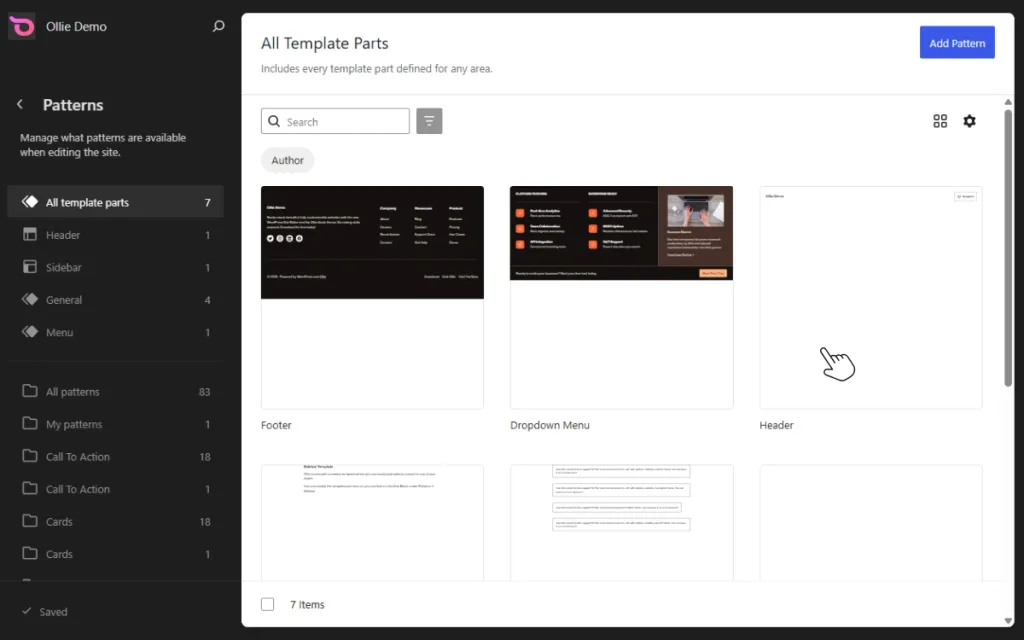This screenshot has width=1024, height=640.
Task: Select the Sidebar template part category
Action: click(115, 267)
